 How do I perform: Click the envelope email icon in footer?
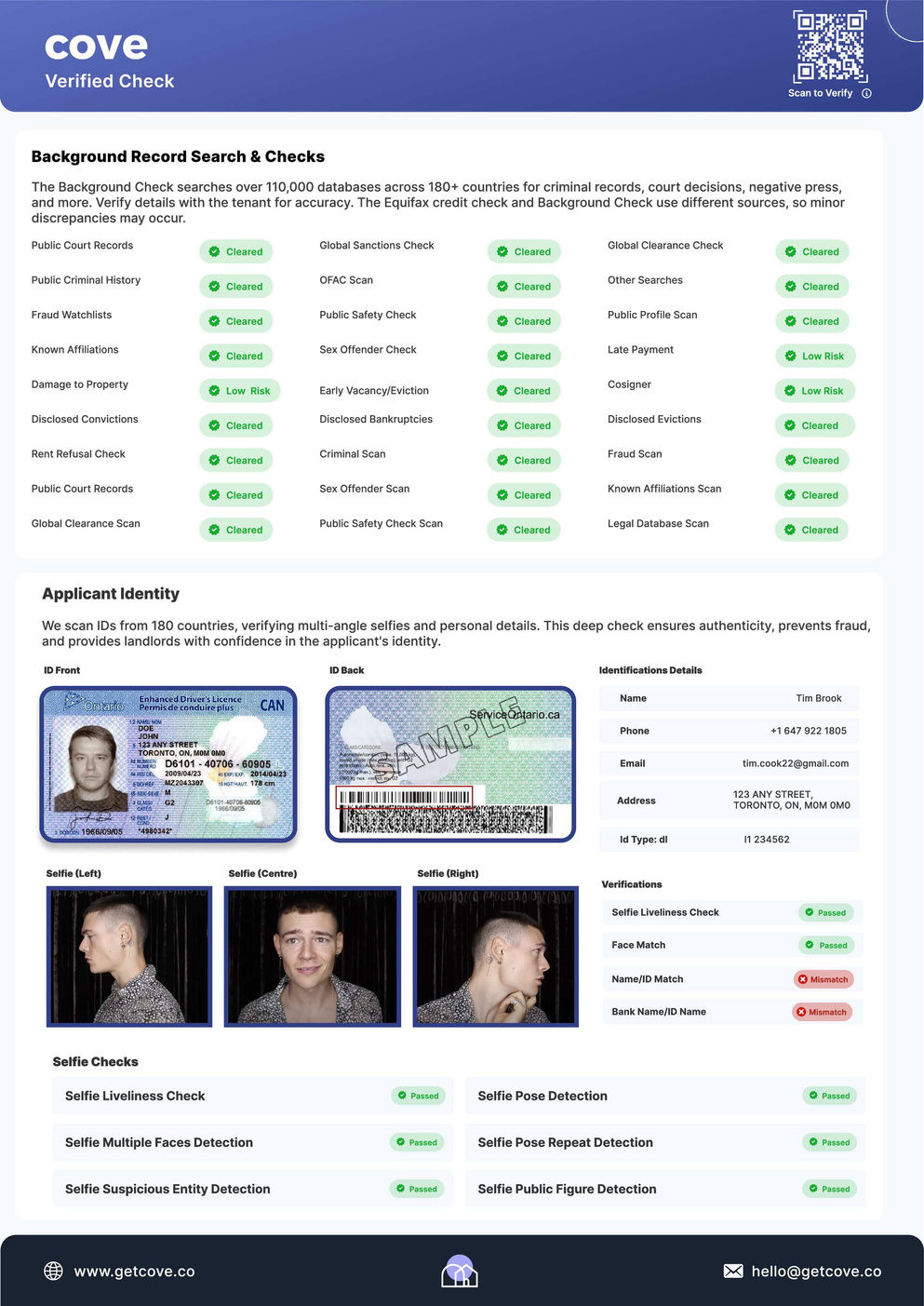tap(733, 1272)
